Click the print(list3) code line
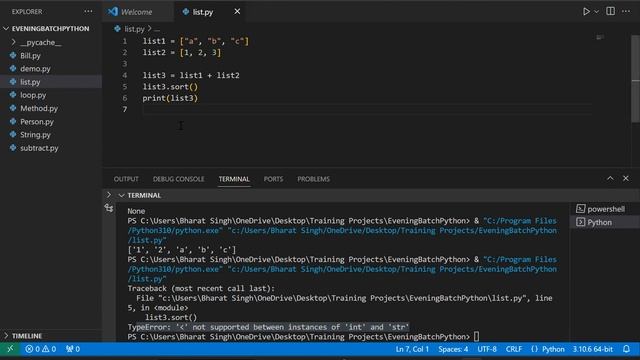The image size is (640, 360). 170,98
